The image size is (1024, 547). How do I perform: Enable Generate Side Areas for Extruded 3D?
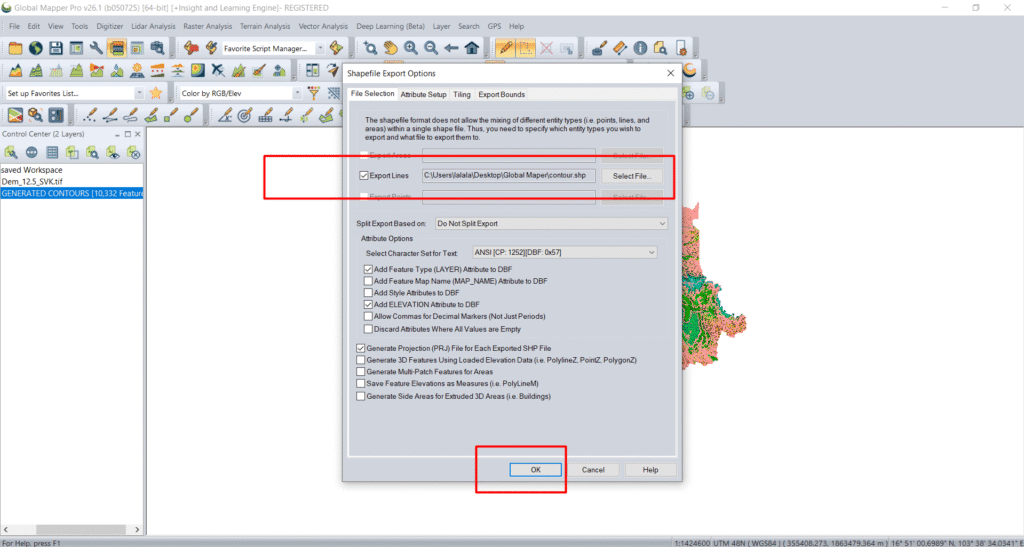[x=360, y=396]
